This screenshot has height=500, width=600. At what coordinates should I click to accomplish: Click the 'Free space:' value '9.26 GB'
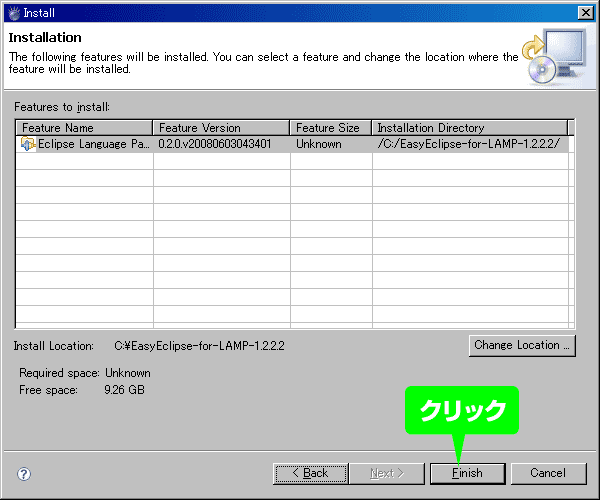(x=124, y=390)
